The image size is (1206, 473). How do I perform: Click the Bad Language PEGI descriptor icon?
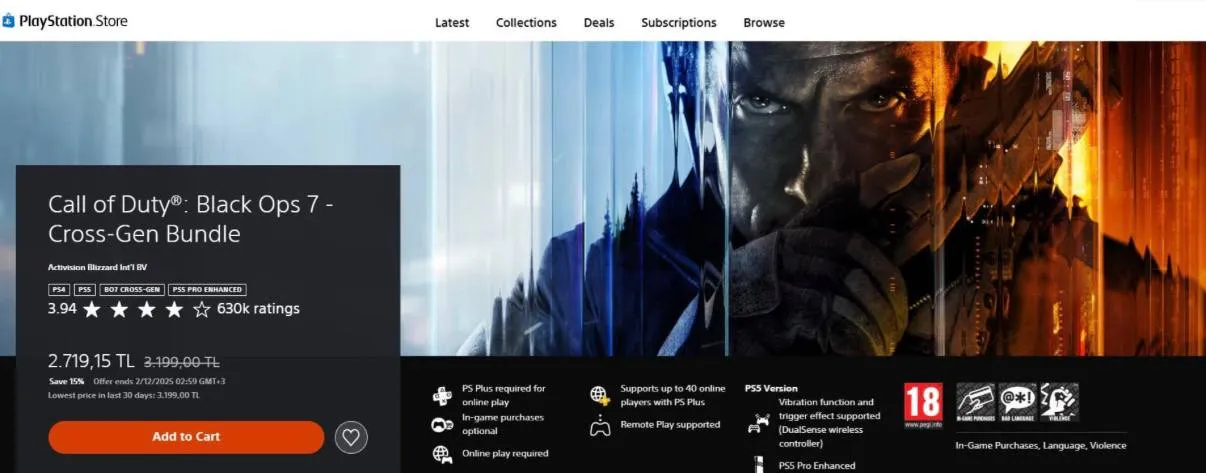click(x=1017, y=402)
